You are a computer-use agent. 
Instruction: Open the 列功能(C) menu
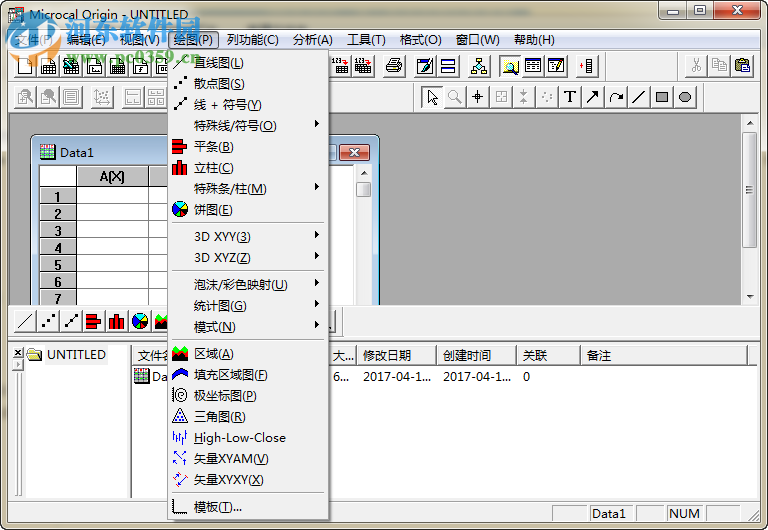pos(252,40)
